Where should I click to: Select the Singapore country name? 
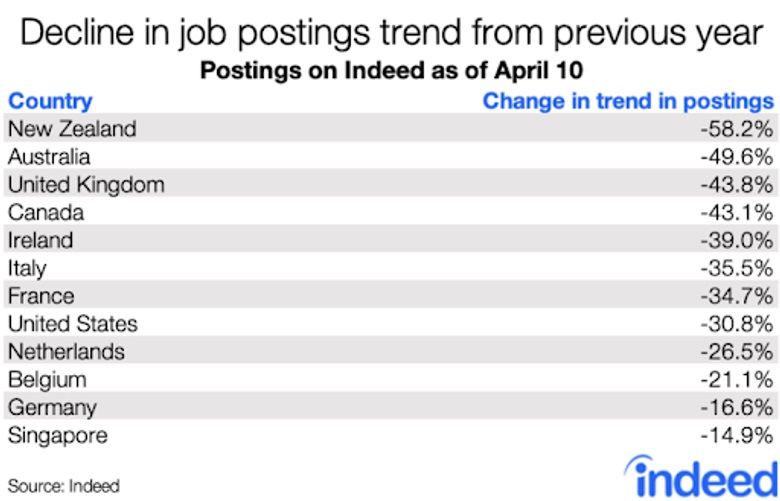pos(58,436)
